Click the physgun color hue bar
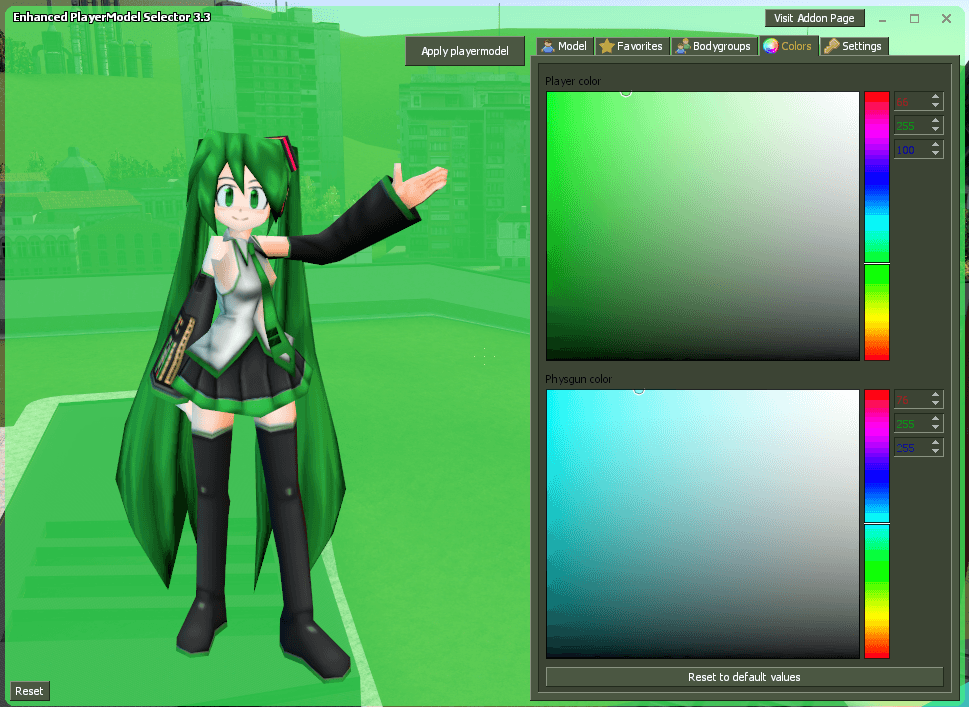Image resolution: width=969 pixels, height=707 pixels. tap(876, 524)
